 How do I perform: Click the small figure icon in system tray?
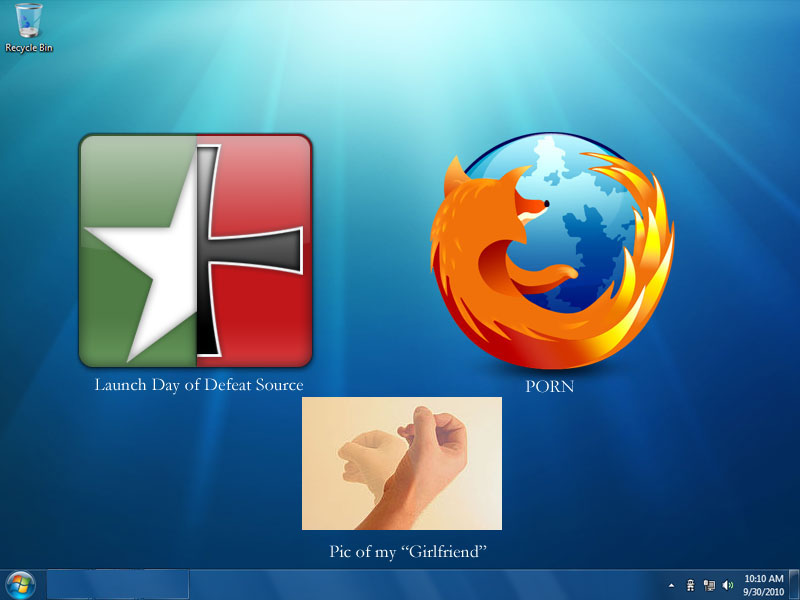pyautogui.click(x=690, y=585)
